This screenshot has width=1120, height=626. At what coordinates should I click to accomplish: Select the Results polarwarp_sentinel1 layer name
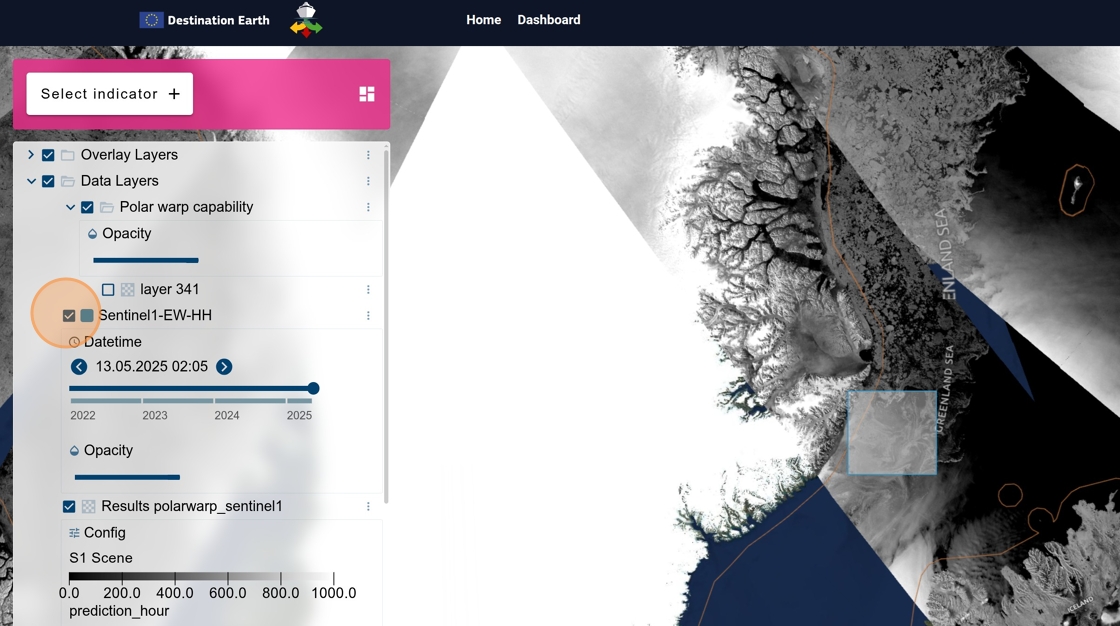(x=191, y=506)
